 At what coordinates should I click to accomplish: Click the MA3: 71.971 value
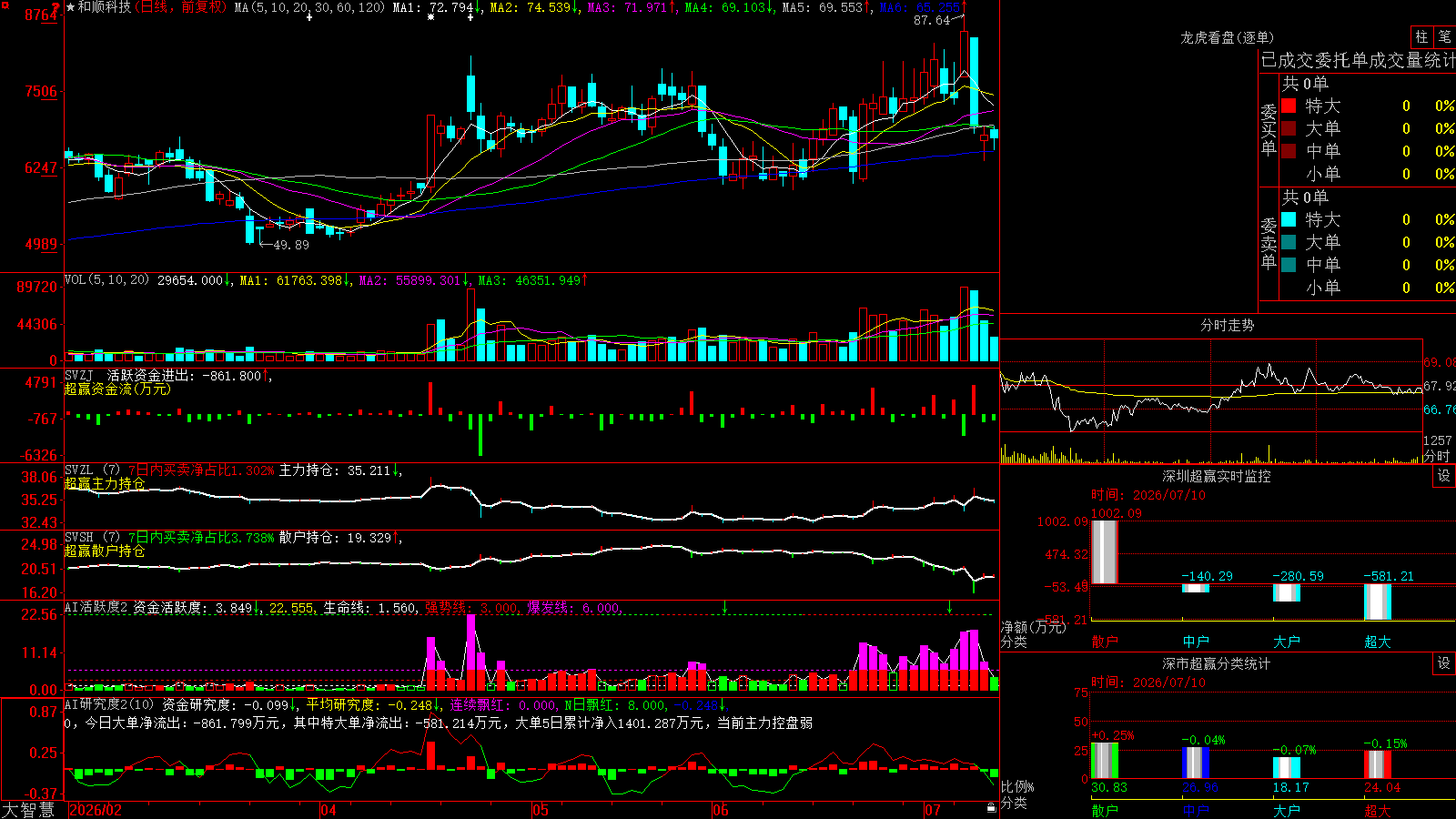(x=627, y=7)
